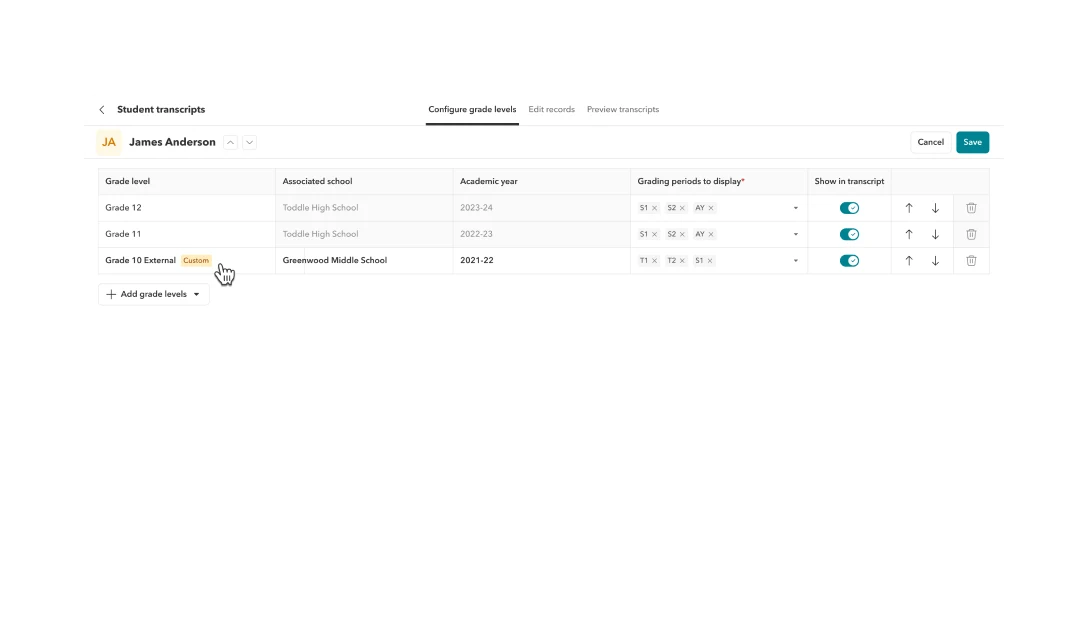
Task: Edit the 2021-22 academic year field
Action: (x=541, y=260)
